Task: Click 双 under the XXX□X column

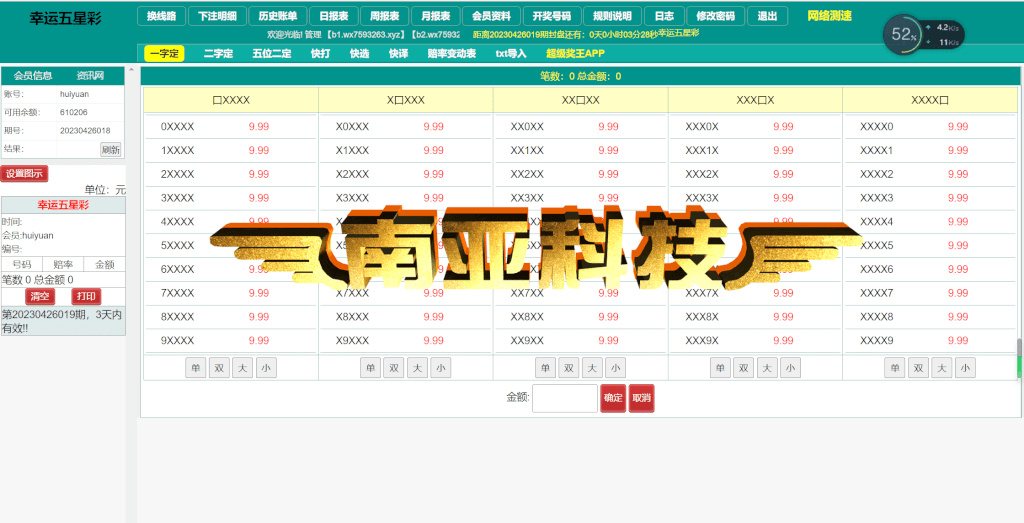Action: click(743, 368)
